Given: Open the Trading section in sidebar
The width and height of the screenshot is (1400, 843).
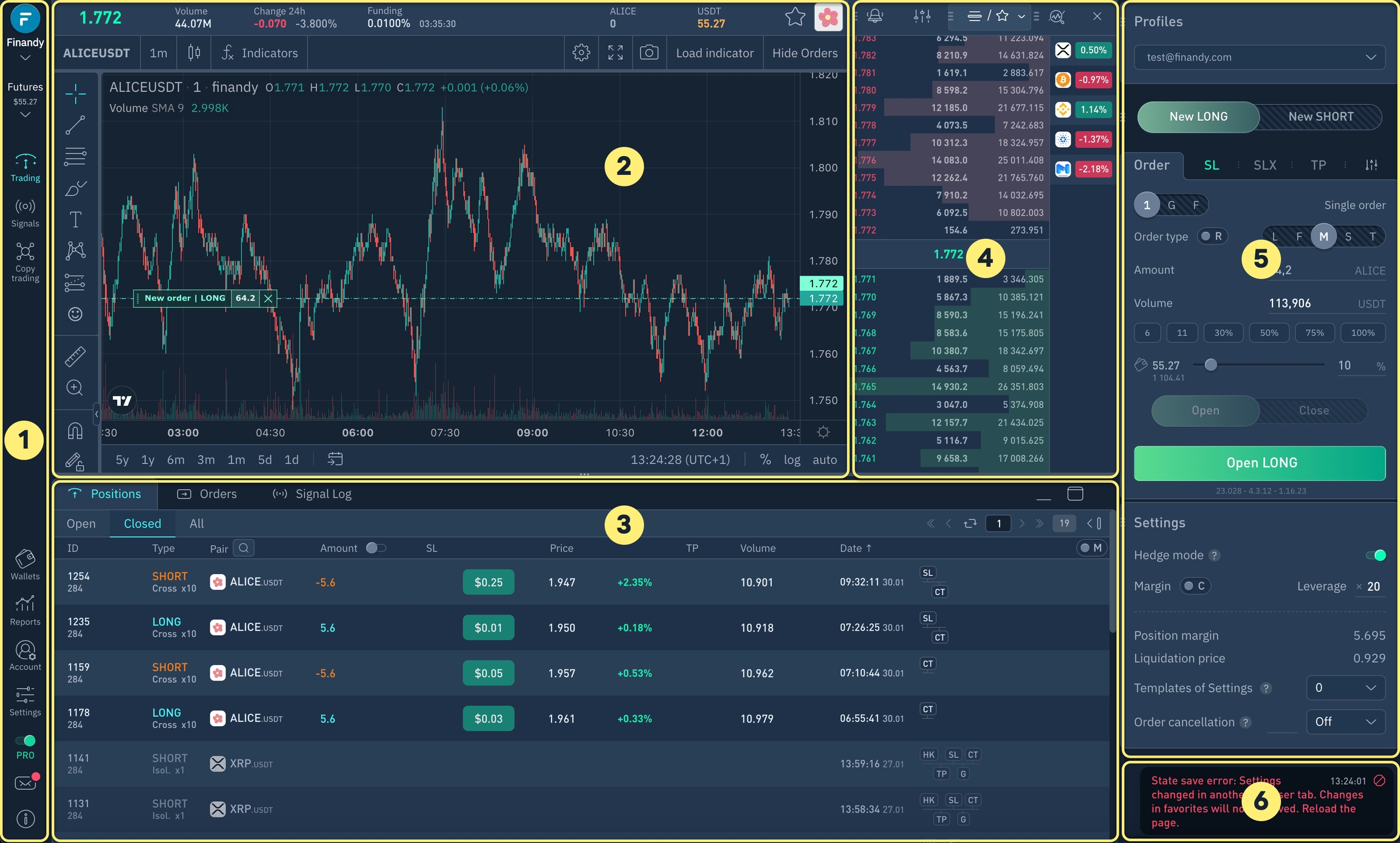Looking at the screenshot, I should [x=25, y=168].
